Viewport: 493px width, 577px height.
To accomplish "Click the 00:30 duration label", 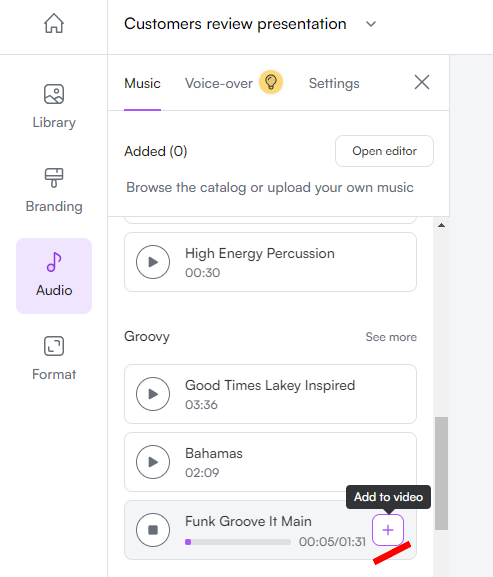I will [x=202, y=273].
